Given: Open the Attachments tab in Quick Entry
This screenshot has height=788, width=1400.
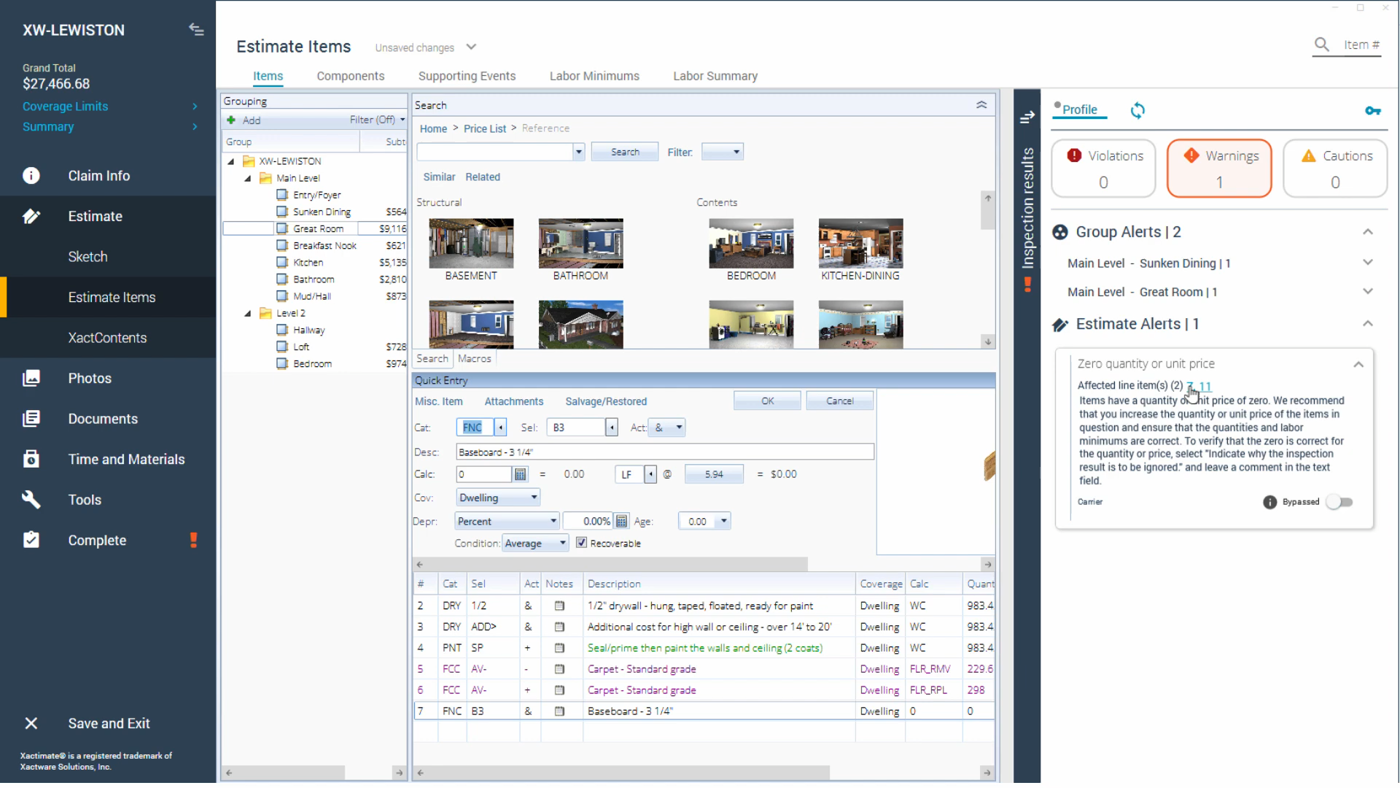Looking at the screenshot, I should [514, 401].
